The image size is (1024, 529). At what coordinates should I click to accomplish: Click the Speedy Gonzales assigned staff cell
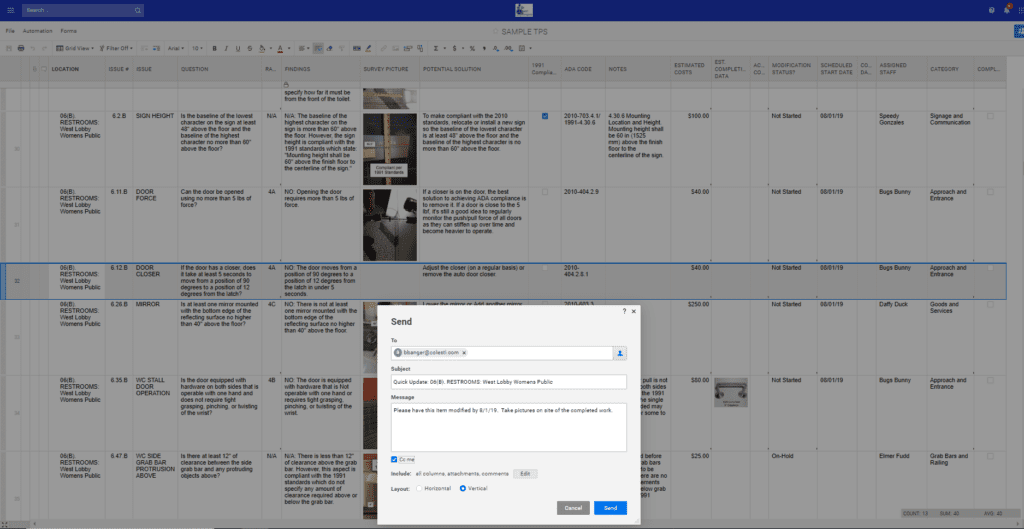pos(901,149)
